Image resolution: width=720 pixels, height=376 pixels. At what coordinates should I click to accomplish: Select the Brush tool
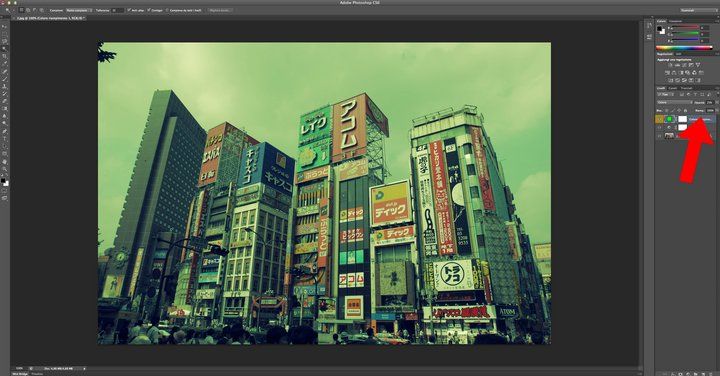[x=6, y=79]
